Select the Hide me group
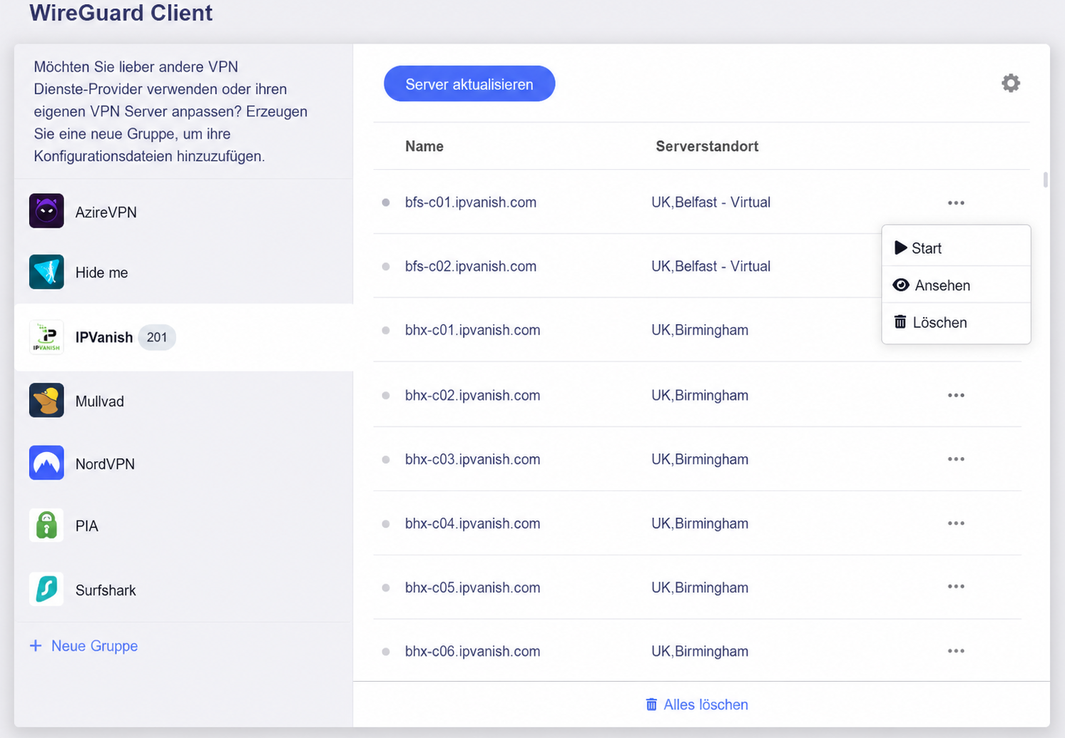The image size is (1065, 738). (x=183, y=272)
